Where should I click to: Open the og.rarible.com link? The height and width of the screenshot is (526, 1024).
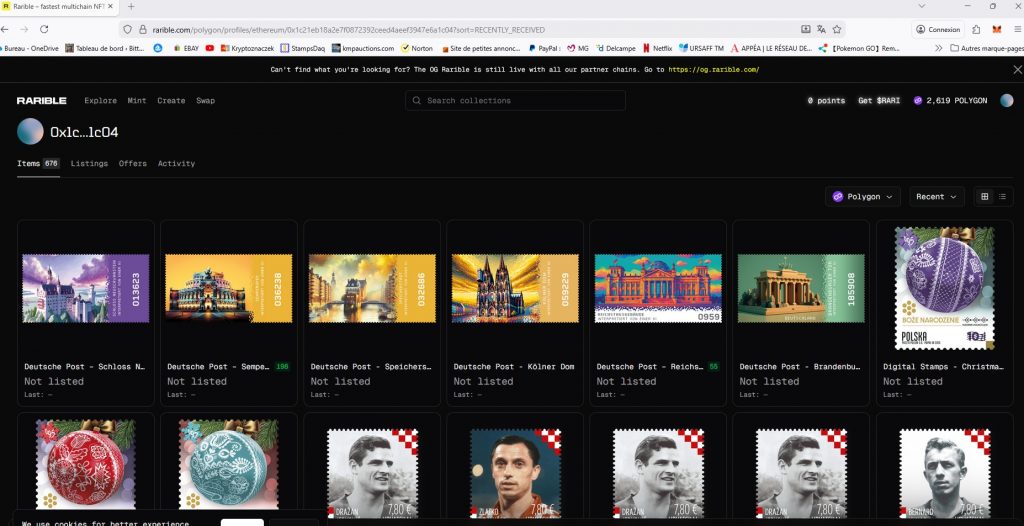click(713, 70)
